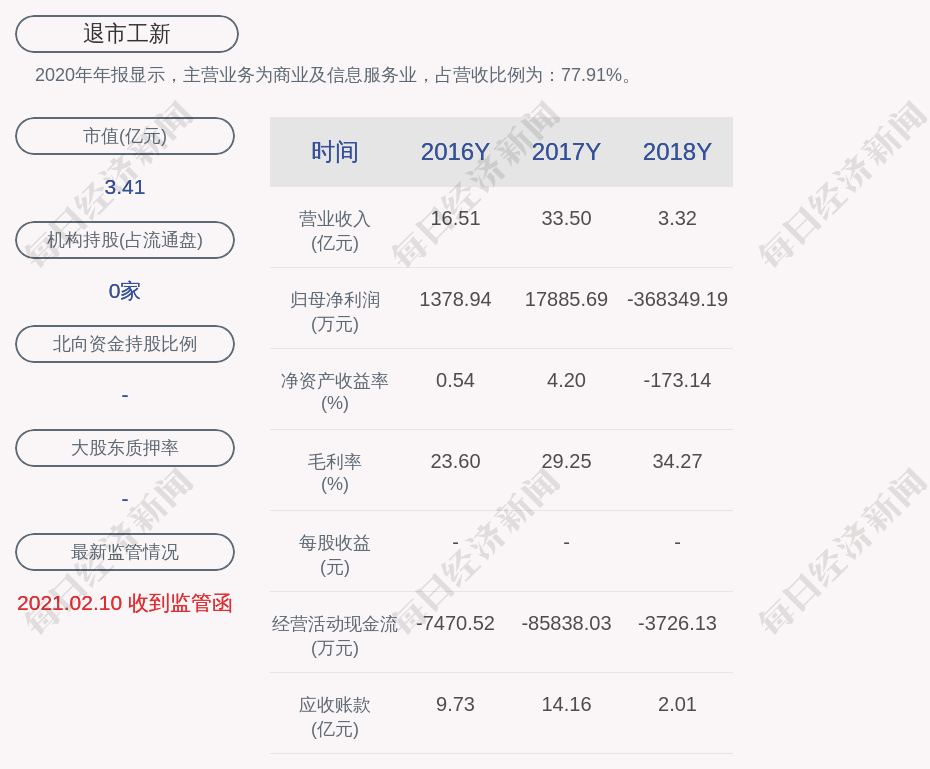Select the 归母净利润(万元) row label

point(335,312)
